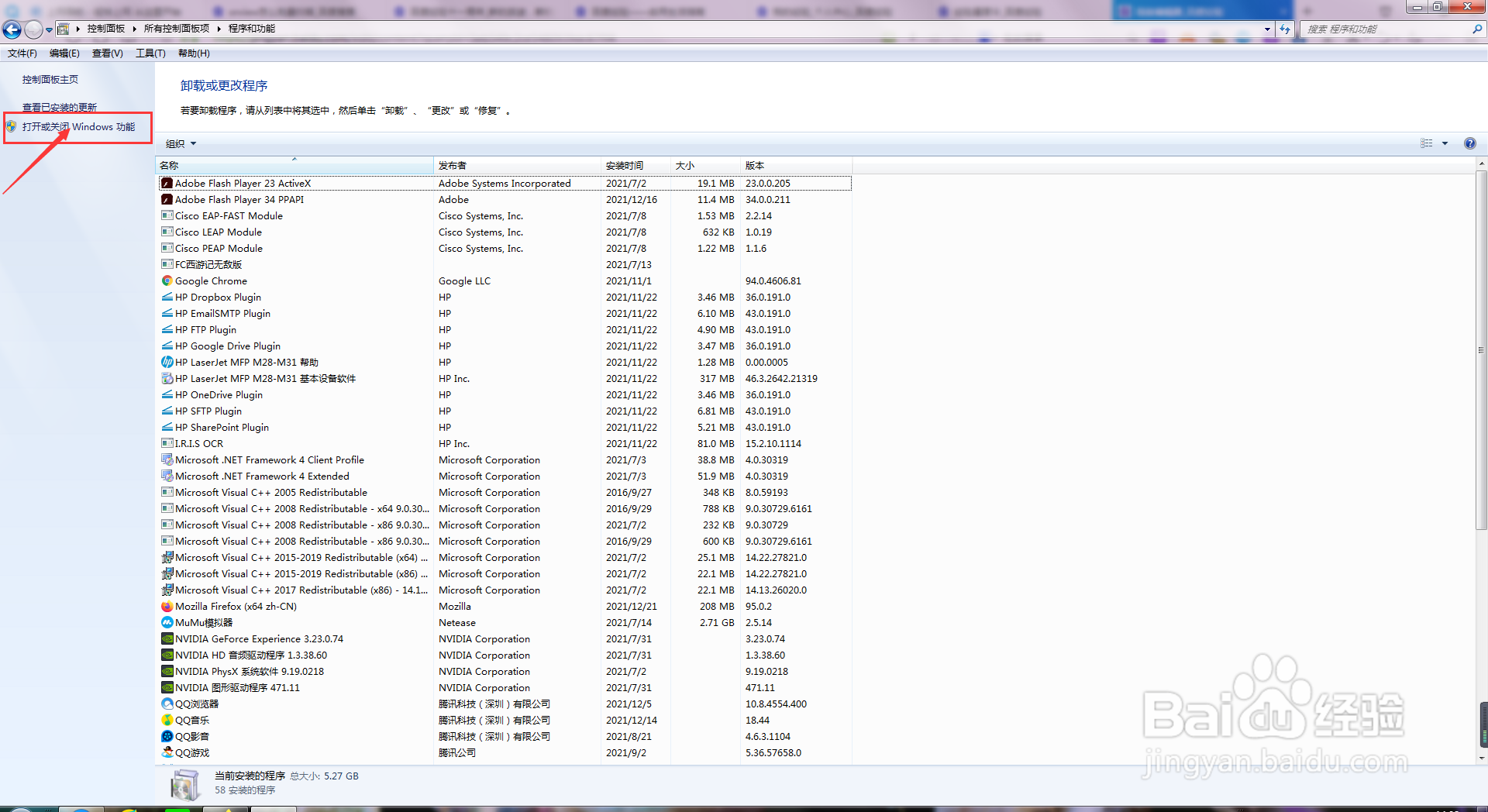Screen dimensions: 1488x812
Task: Select Cisco EAP-FAST Module icon
Action: 167,216
